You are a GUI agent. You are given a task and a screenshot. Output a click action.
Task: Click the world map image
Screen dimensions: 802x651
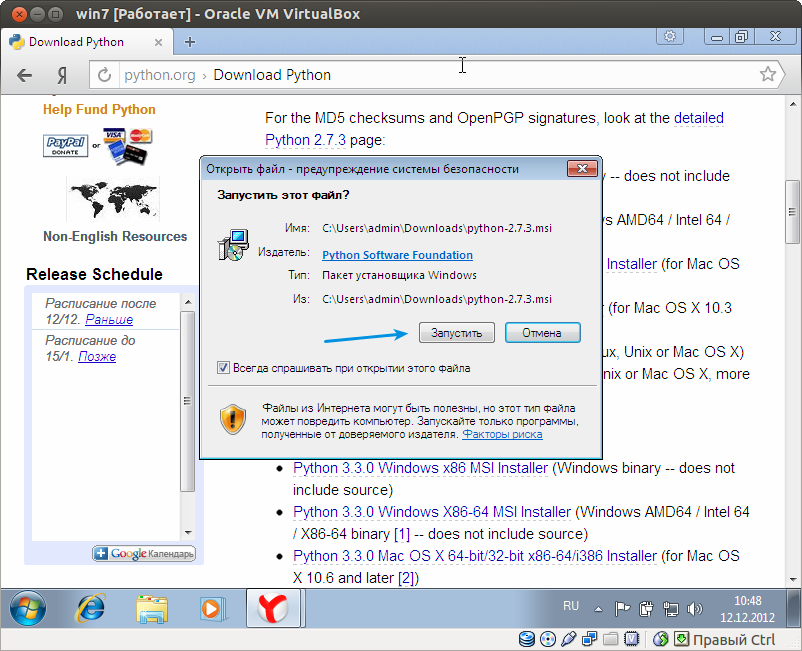pos(113,199)
